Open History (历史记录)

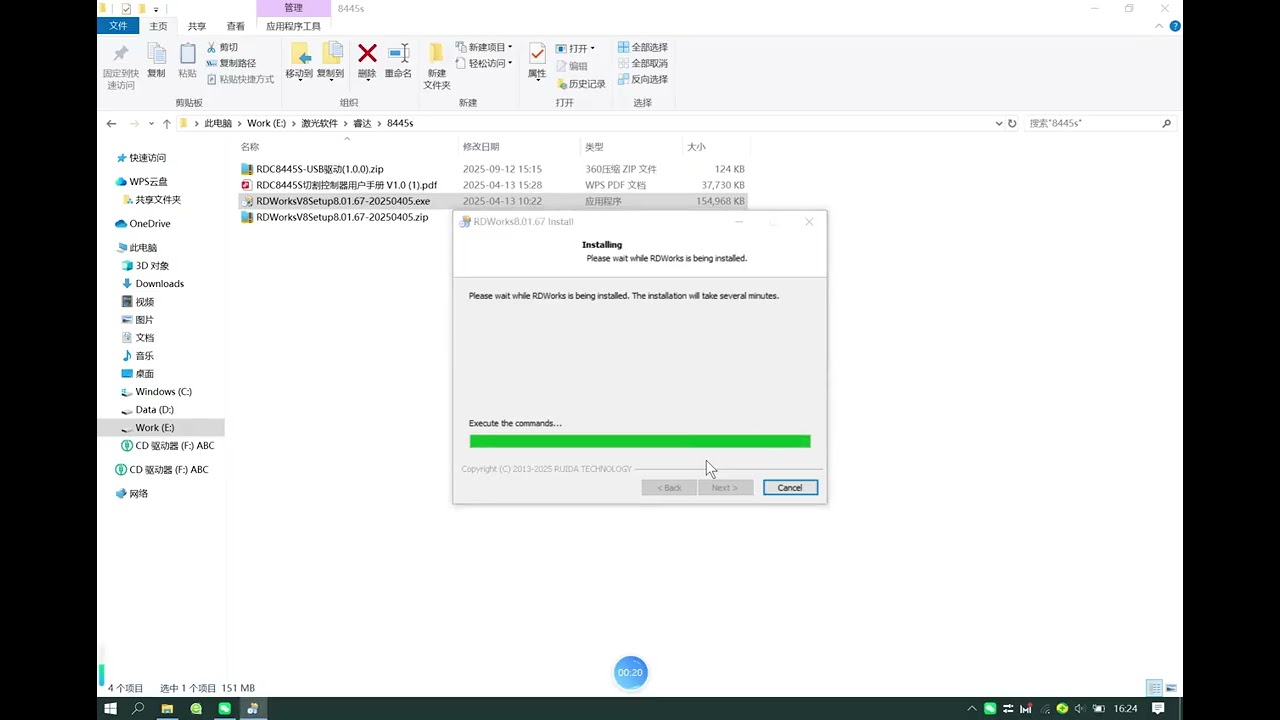click(580, 84)
